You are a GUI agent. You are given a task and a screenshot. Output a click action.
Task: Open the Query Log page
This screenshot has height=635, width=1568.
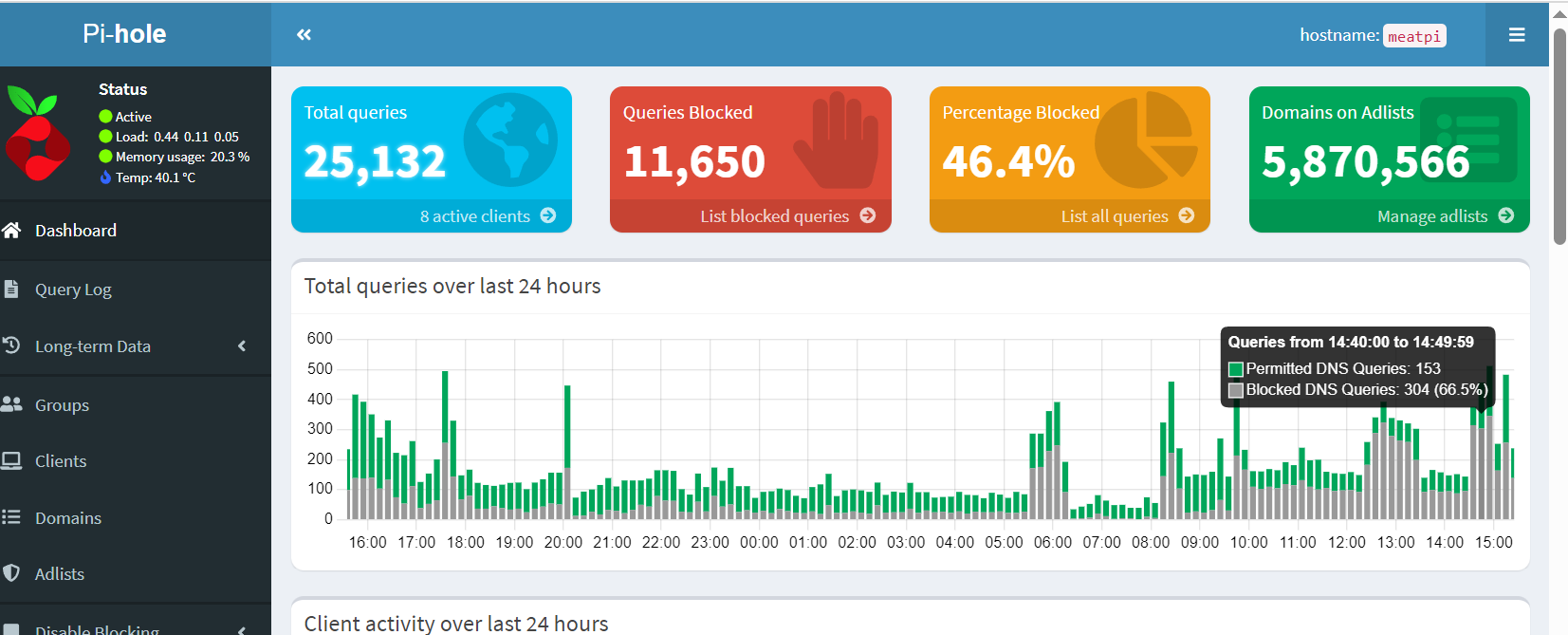[x=73, y=289]
